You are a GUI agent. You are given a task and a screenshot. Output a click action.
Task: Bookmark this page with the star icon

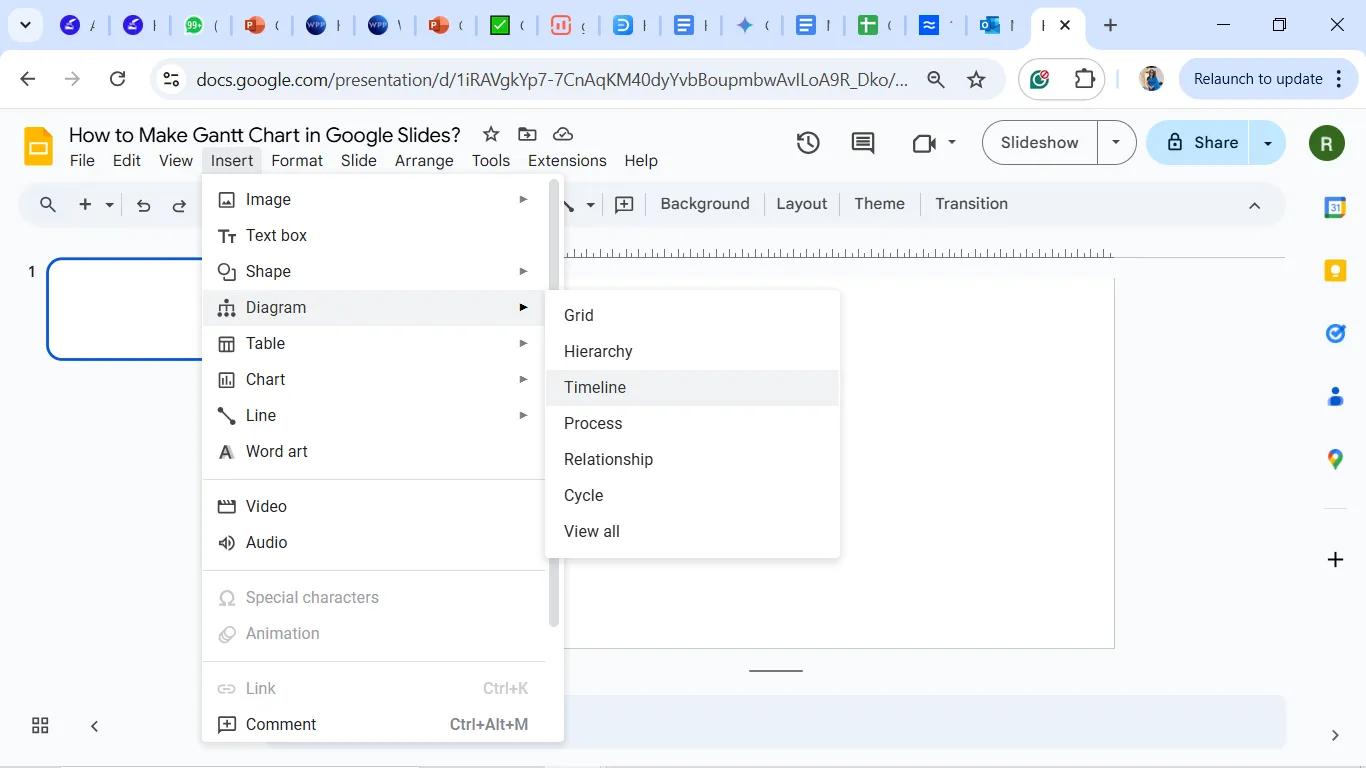[977, 79]
